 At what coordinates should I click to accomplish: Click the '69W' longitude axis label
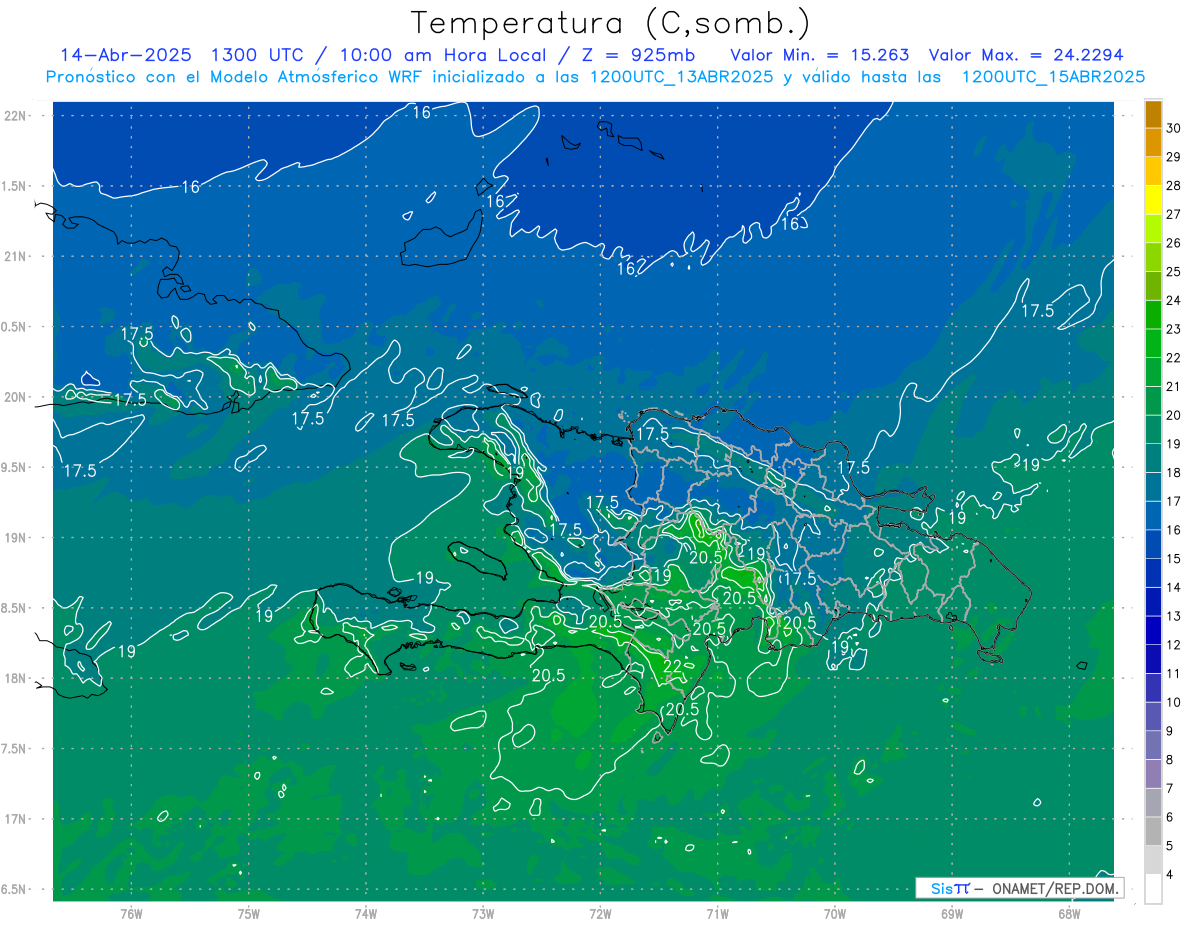click(952, 913)
